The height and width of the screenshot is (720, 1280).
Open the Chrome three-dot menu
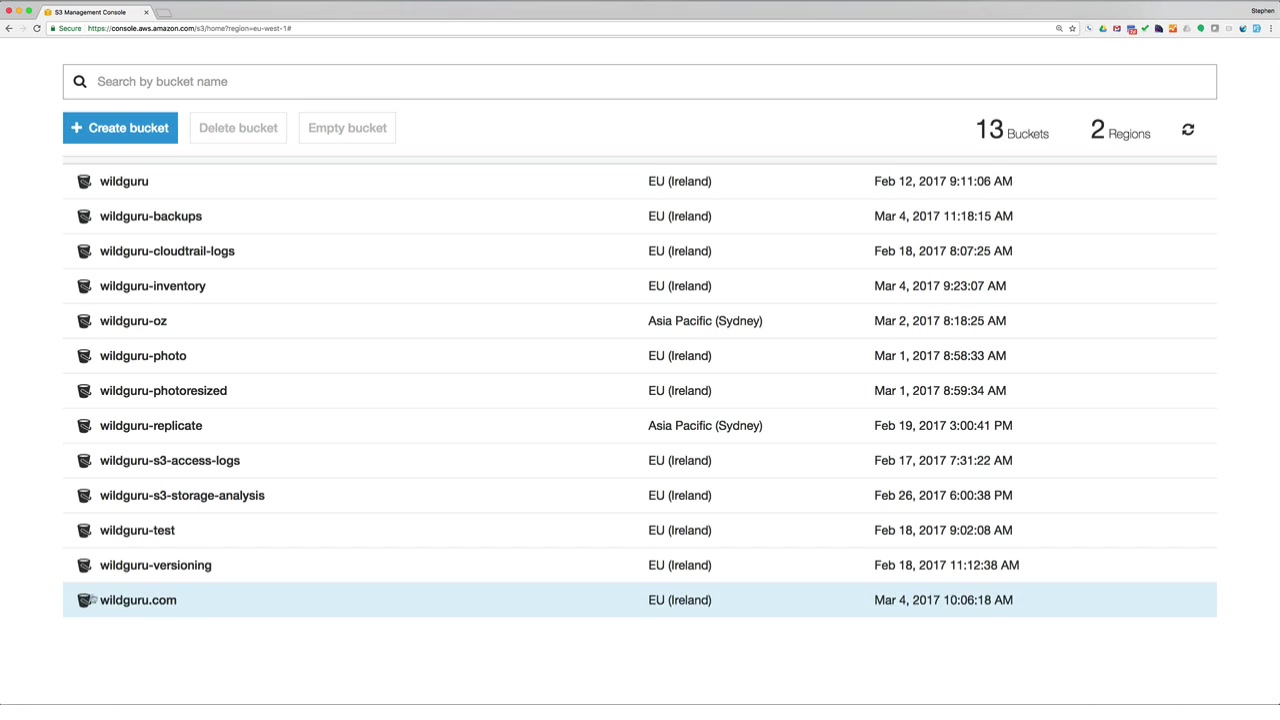click(1271, 28)
